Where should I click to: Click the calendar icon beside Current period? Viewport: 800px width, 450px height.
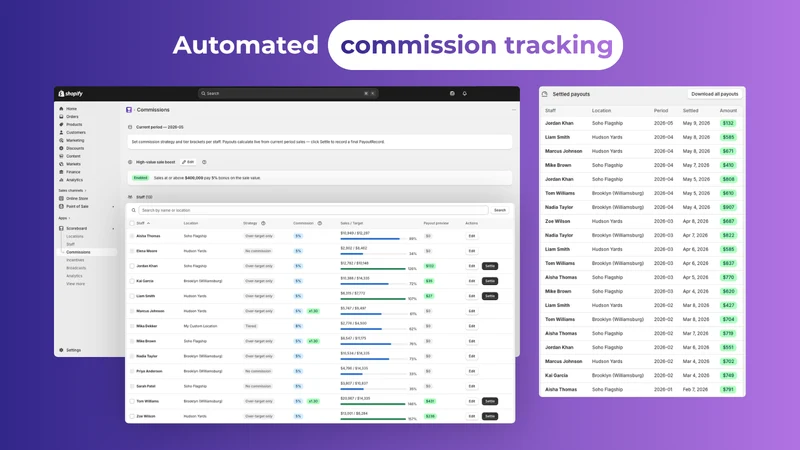[130, 127]
